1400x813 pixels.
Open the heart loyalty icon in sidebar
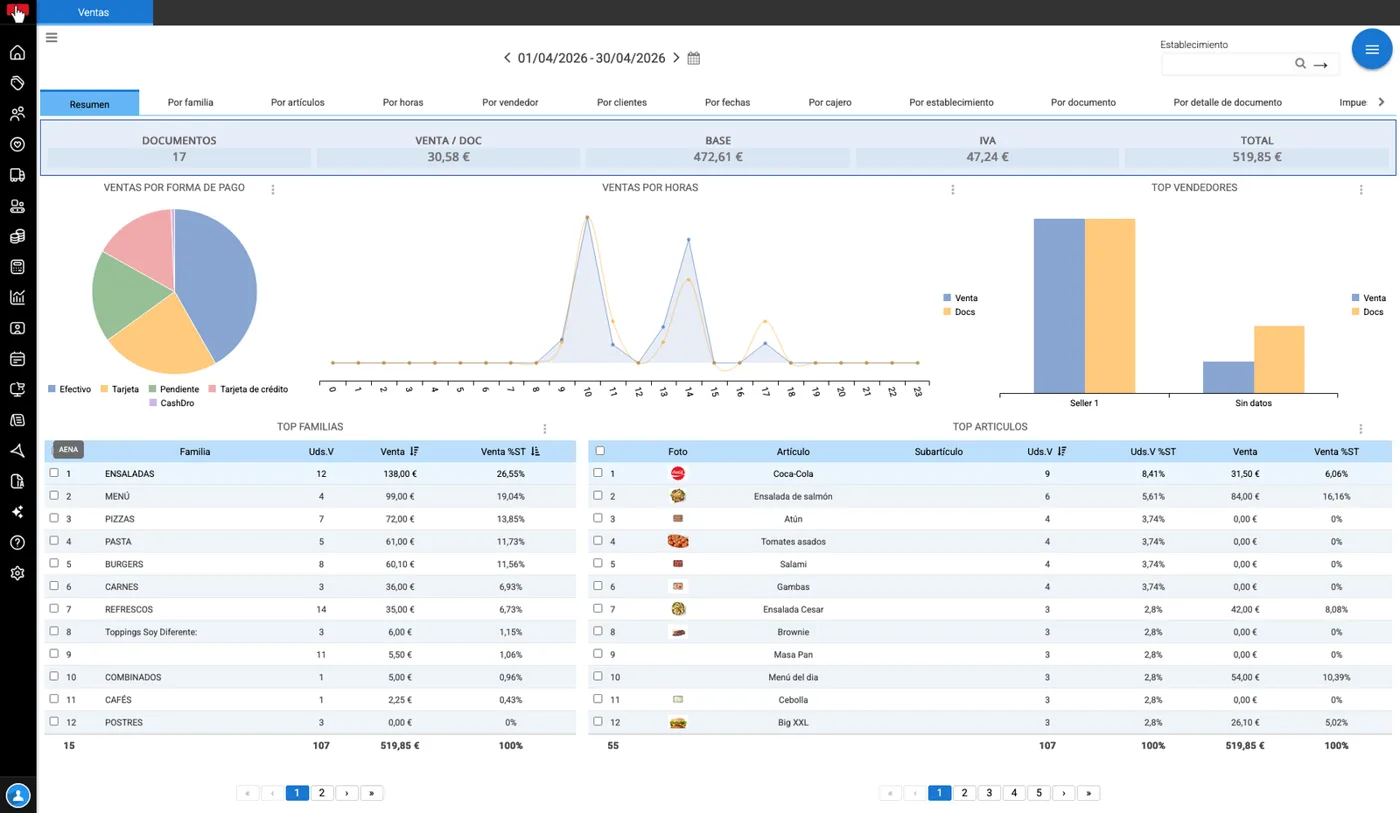coord(17,144)
